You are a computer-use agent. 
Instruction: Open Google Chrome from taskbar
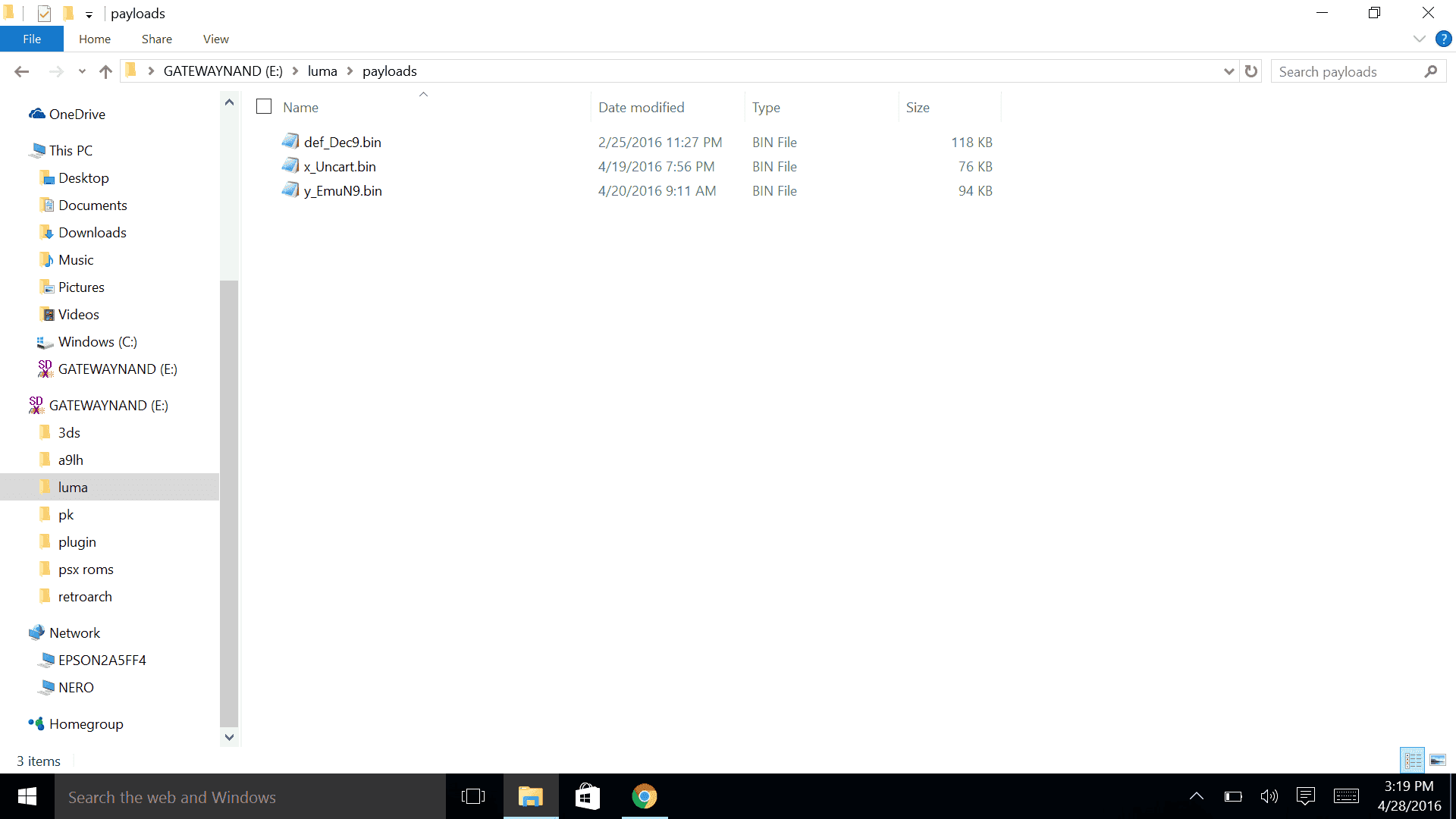point(644,796)
